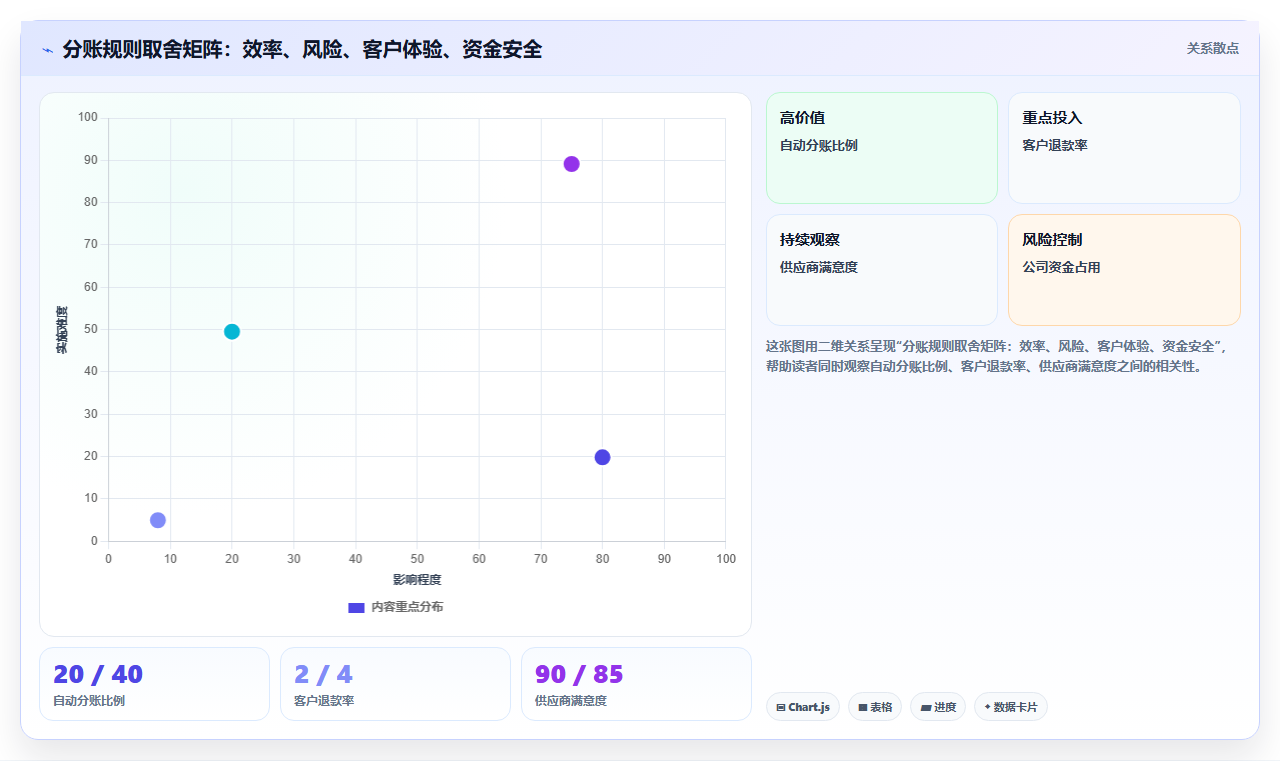
Task: Click the 关系散点 label in the header
Action: 1212,48
